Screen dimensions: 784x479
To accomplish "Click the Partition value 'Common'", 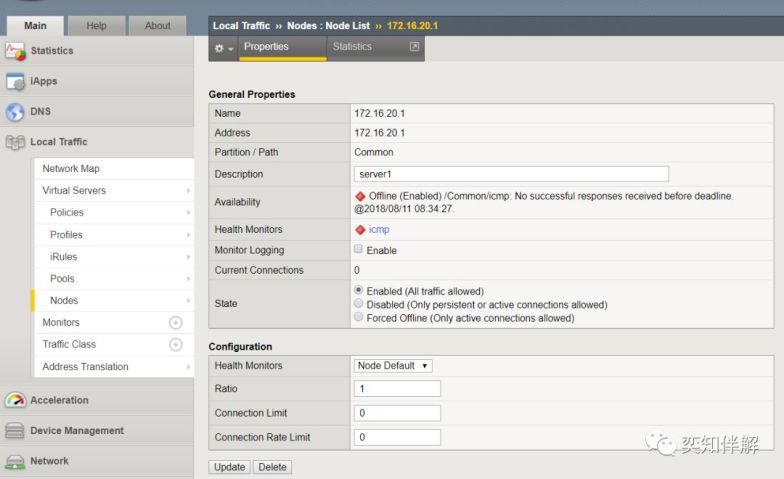I will point(374,152).
